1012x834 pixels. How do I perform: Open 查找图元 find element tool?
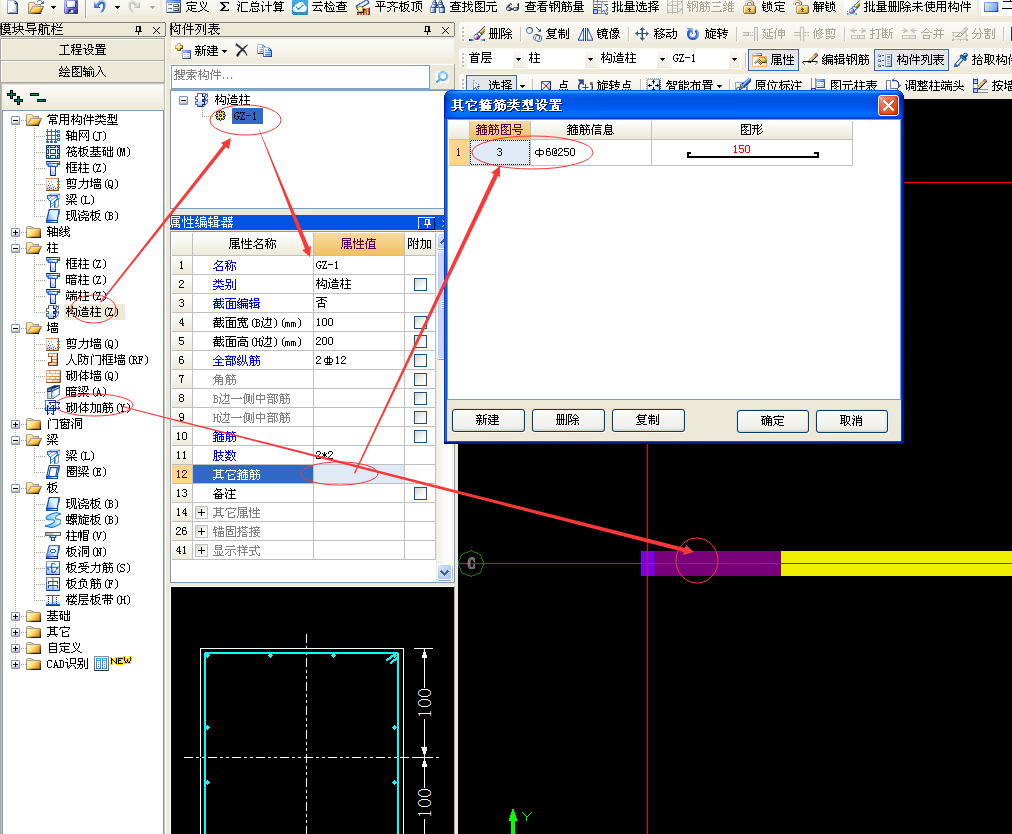pos(463,7)
